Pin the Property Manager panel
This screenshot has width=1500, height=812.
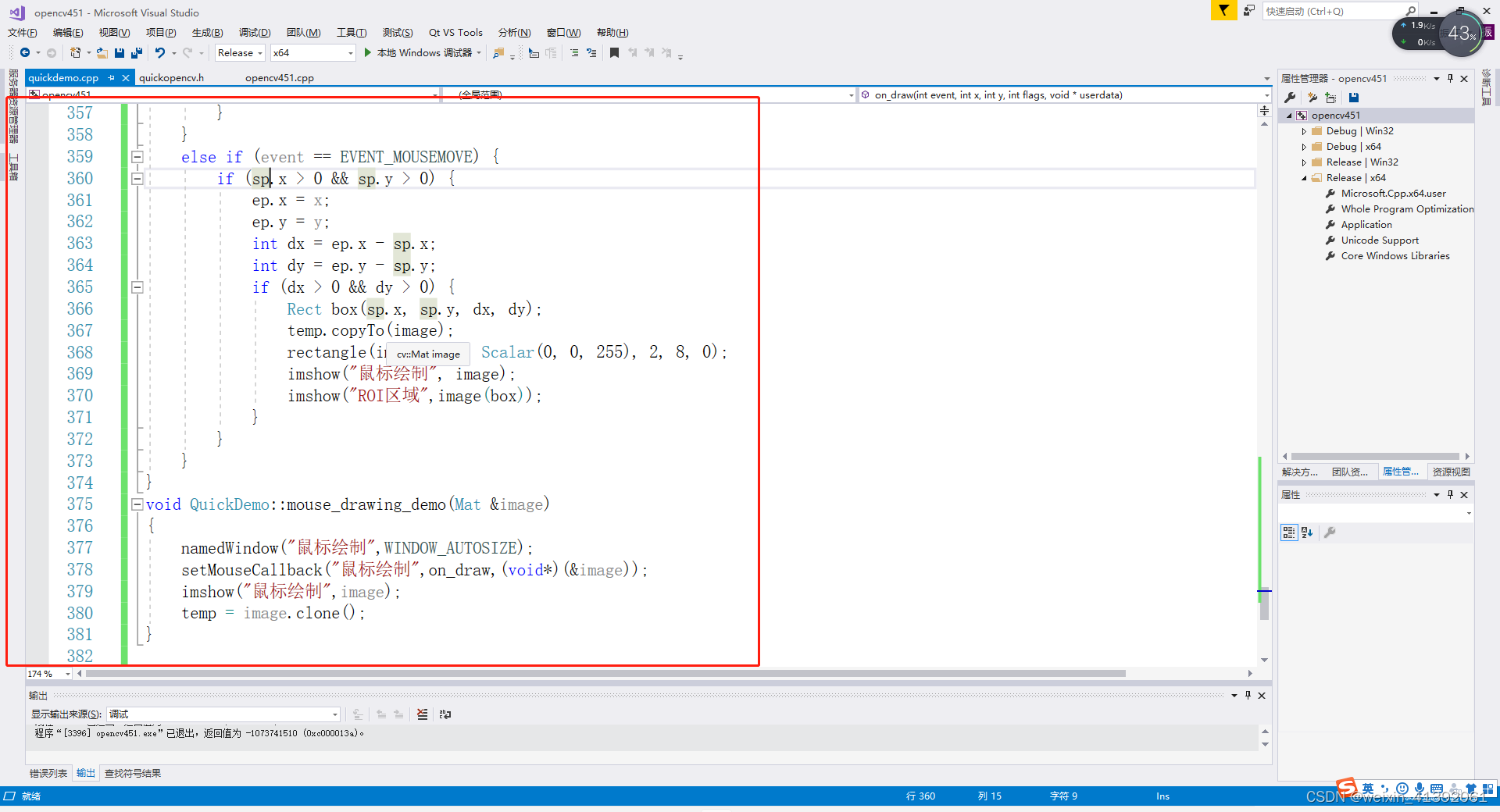click(x=1450, y=79)
